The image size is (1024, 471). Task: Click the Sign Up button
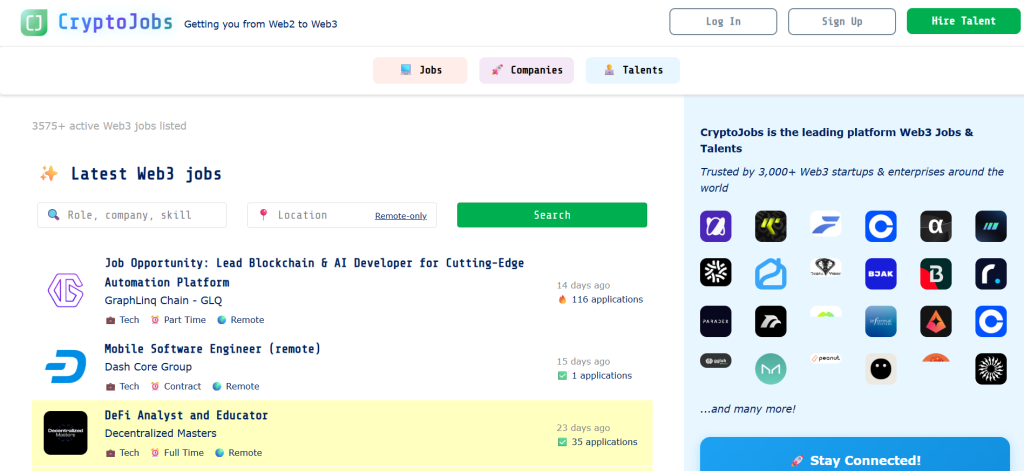tap(842, 22)
